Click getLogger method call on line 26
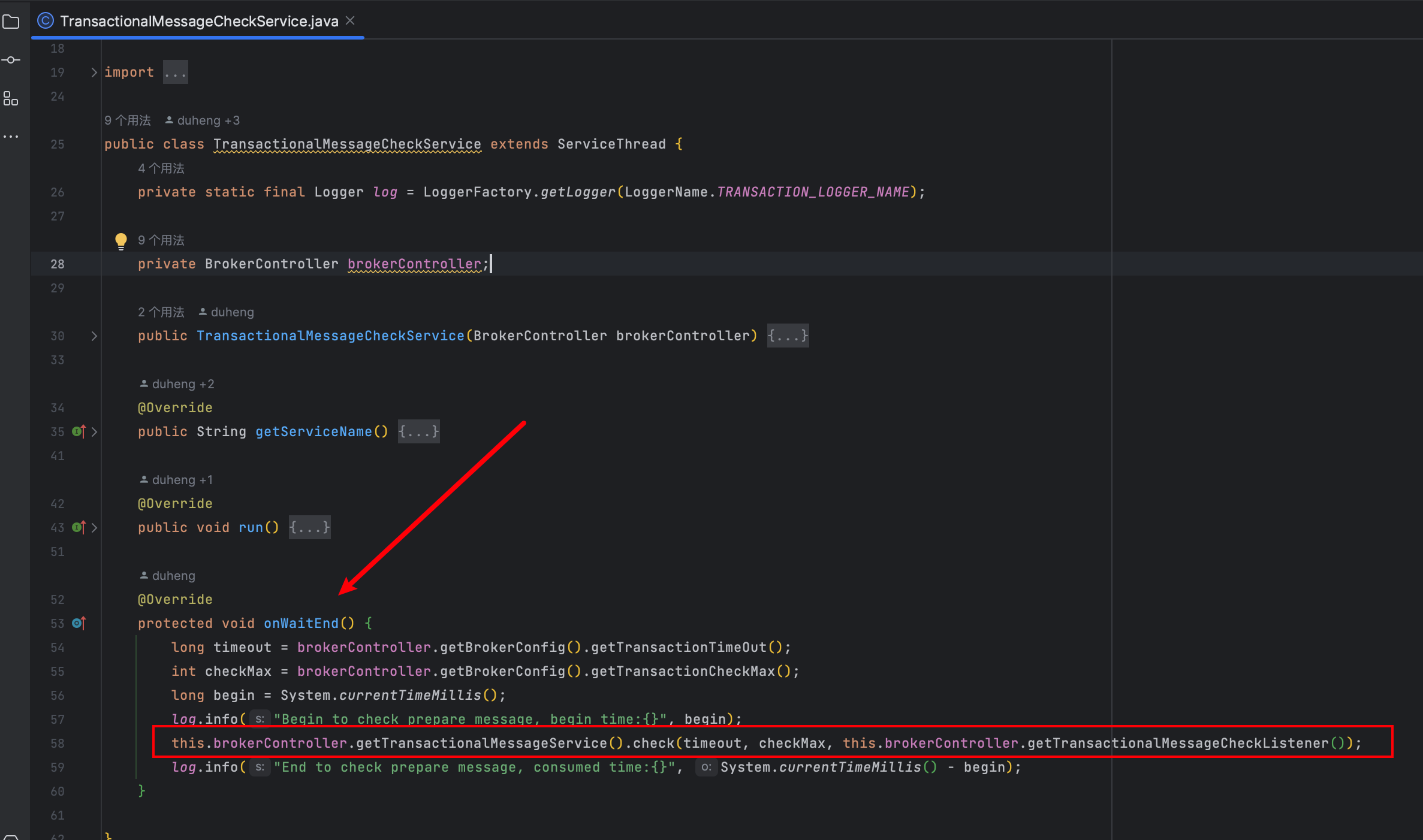1423x840 pixels. click(578, 192)
